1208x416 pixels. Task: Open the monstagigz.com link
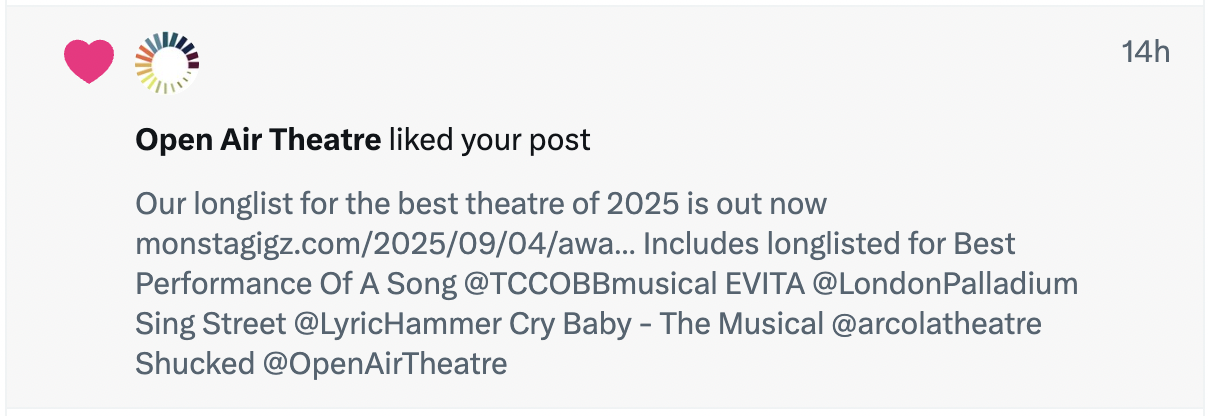370,244
